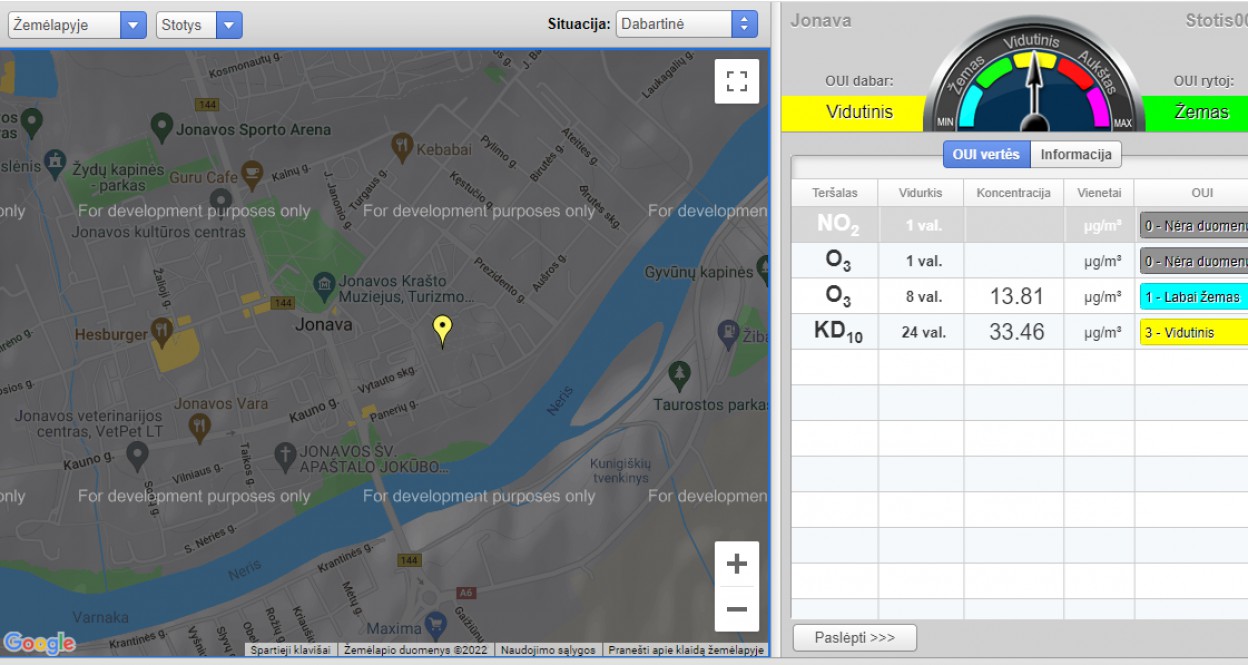Open the Naudojimo sąlygos link
Viewport: 1248px width, 665px height.
click(548, 650)
